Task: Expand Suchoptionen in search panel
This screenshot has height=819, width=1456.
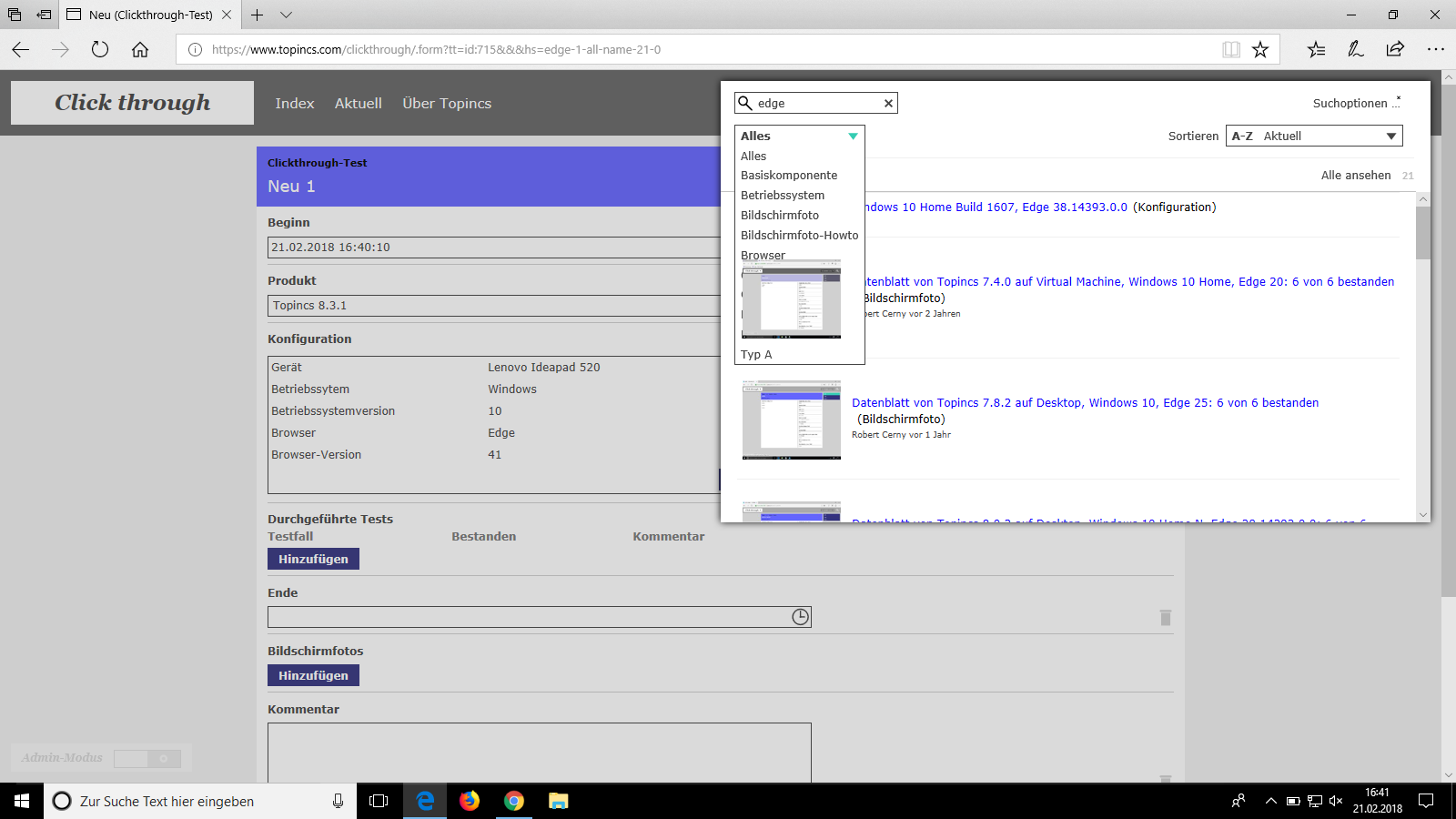Action: 1356,104
